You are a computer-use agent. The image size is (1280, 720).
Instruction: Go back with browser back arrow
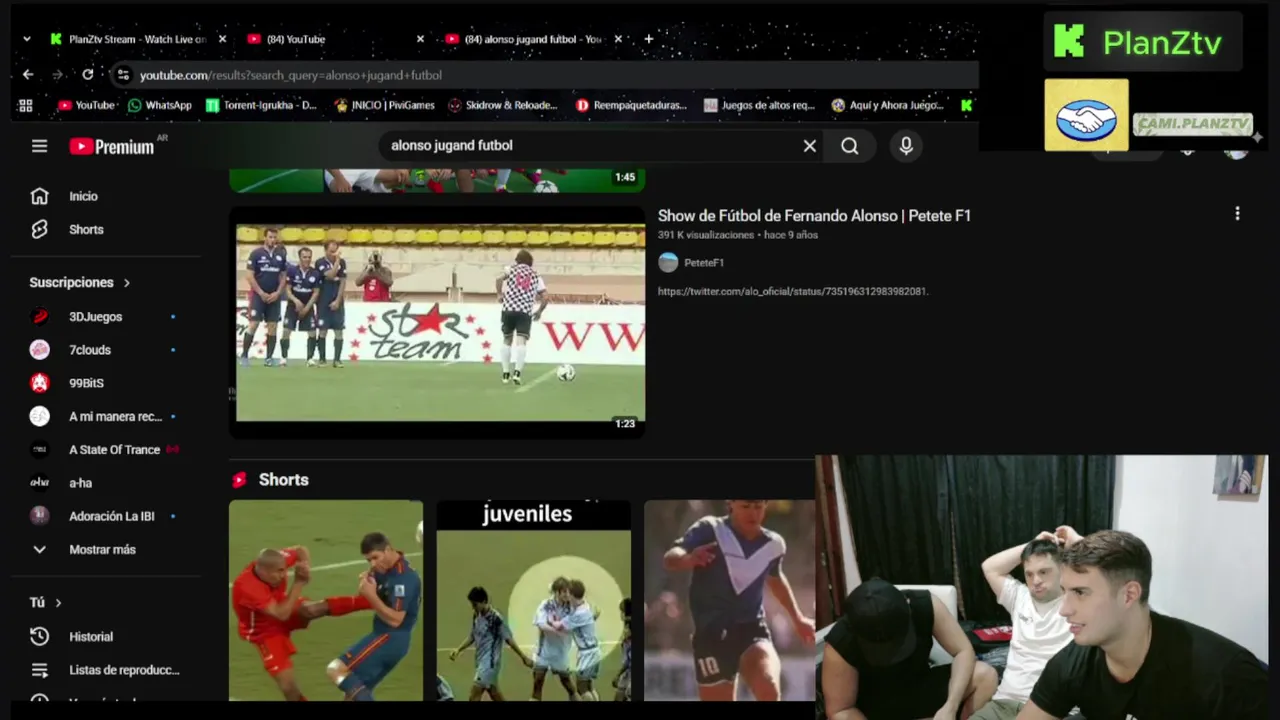point(28,75)
